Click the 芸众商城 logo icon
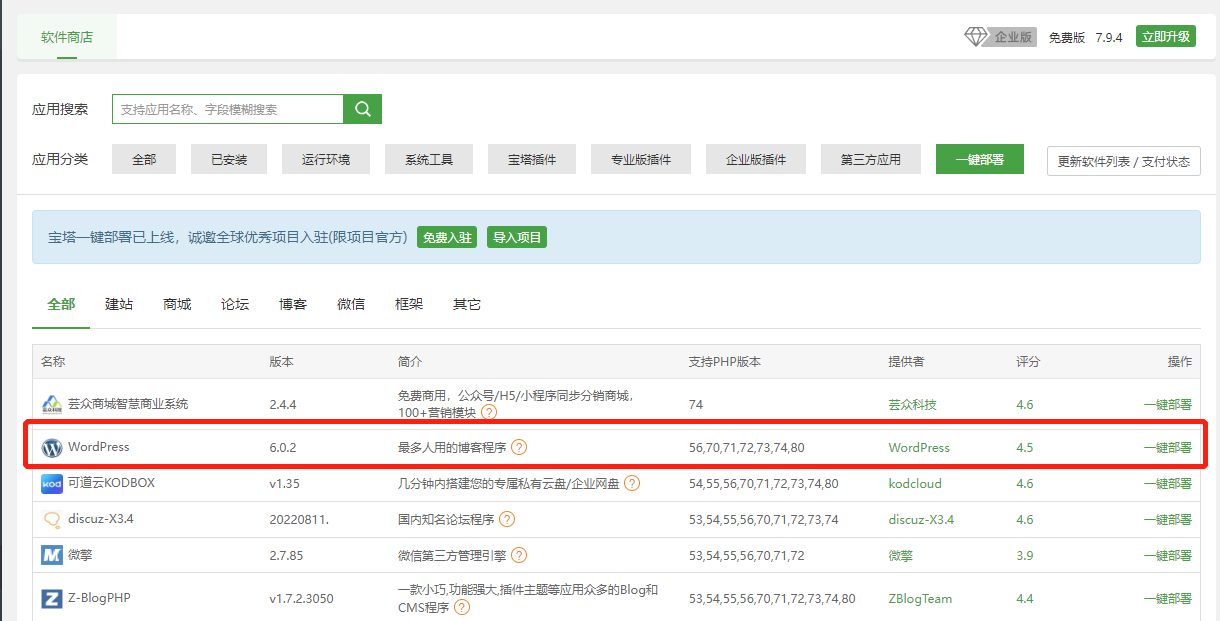1220x621 pixels. (x=52, y=405)
